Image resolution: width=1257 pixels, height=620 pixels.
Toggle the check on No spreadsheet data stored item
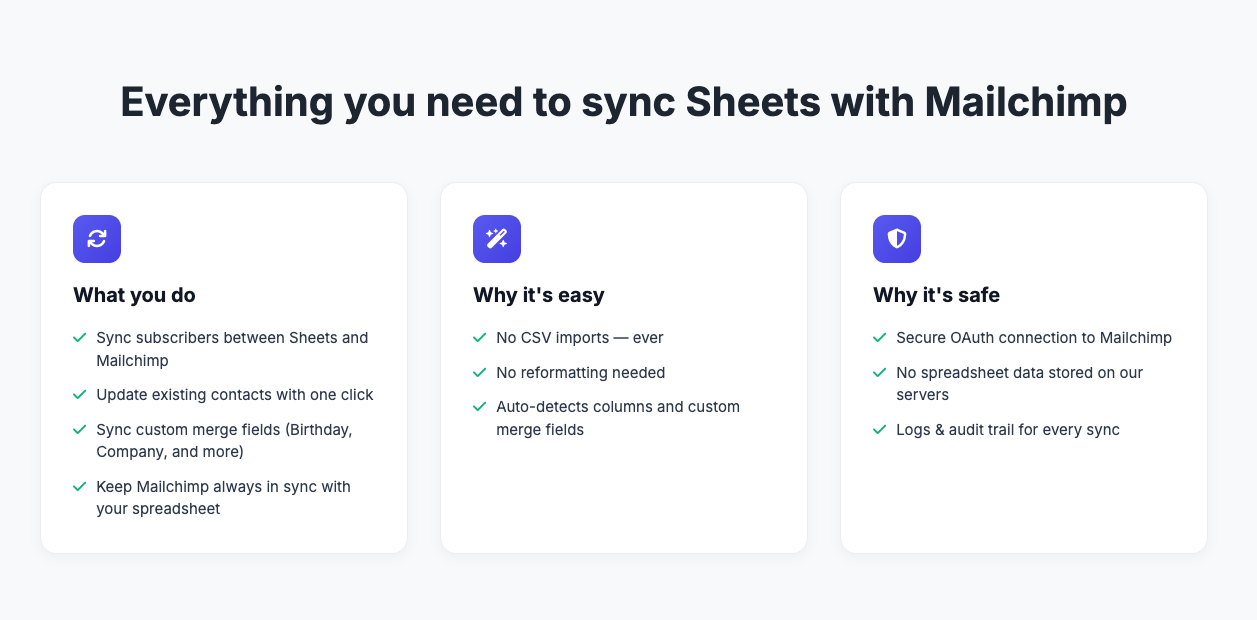[x=879, y=373]
